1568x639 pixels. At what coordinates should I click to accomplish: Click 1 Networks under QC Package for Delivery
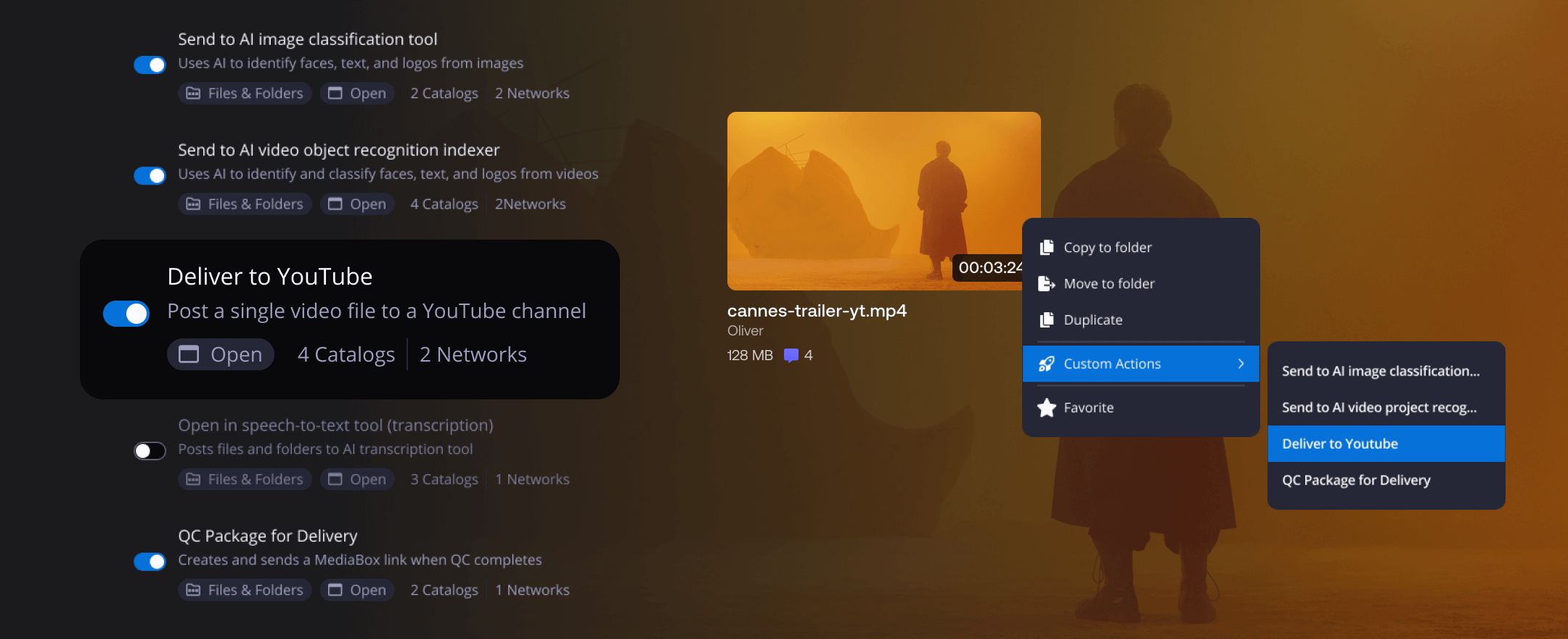click(532, 590)
